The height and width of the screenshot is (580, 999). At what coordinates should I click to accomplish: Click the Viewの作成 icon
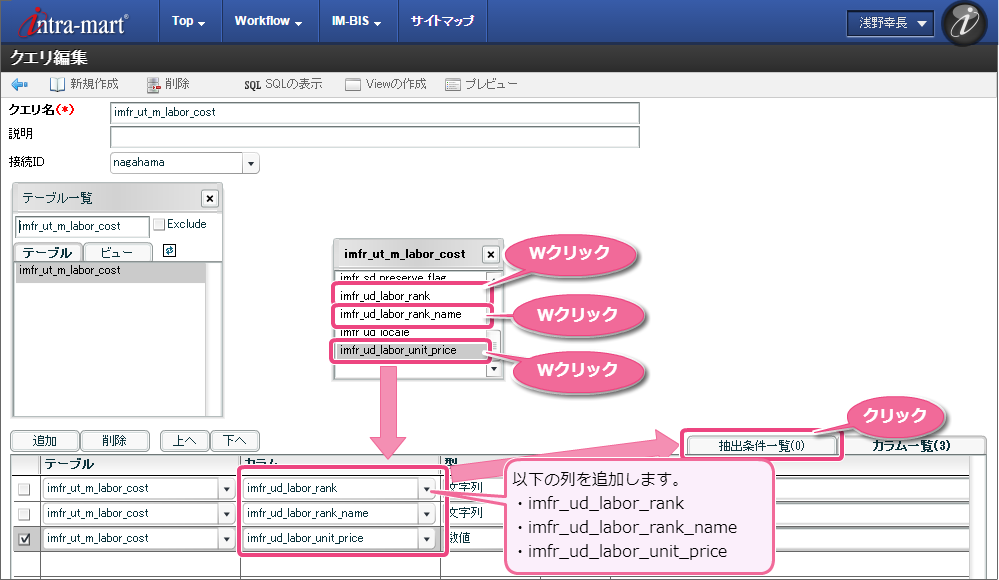click(353, 85)
